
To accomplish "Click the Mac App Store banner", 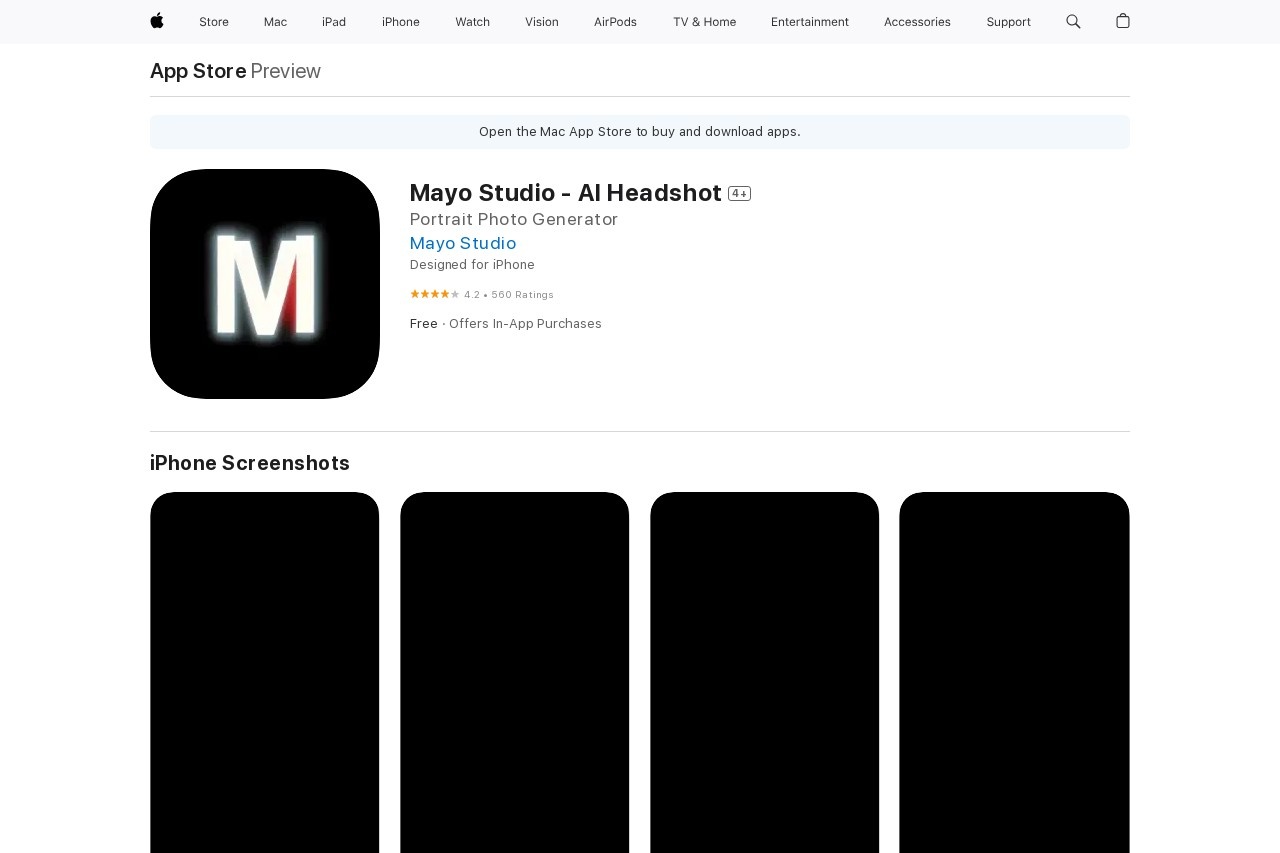I will click(640, 132).
